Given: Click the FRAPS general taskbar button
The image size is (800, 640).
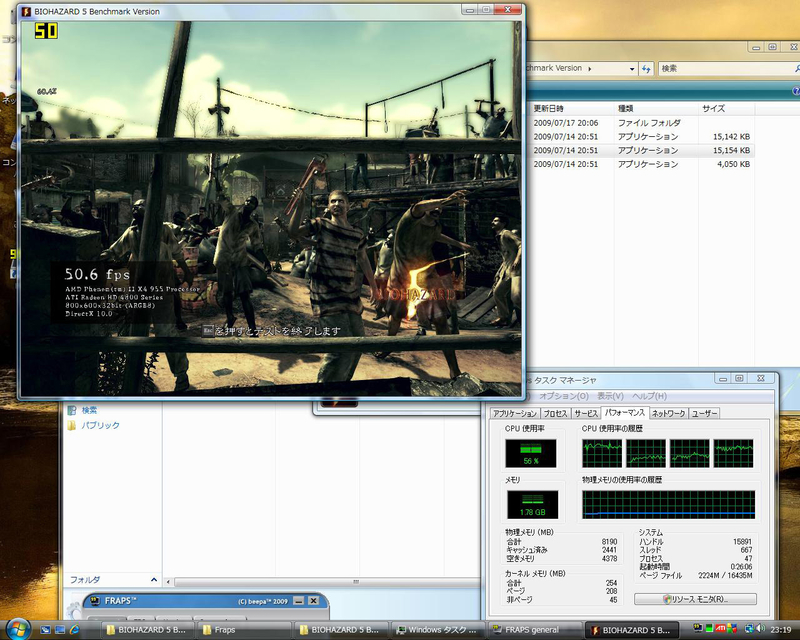Looking at the screenshot, I should [x=534, y=630].
